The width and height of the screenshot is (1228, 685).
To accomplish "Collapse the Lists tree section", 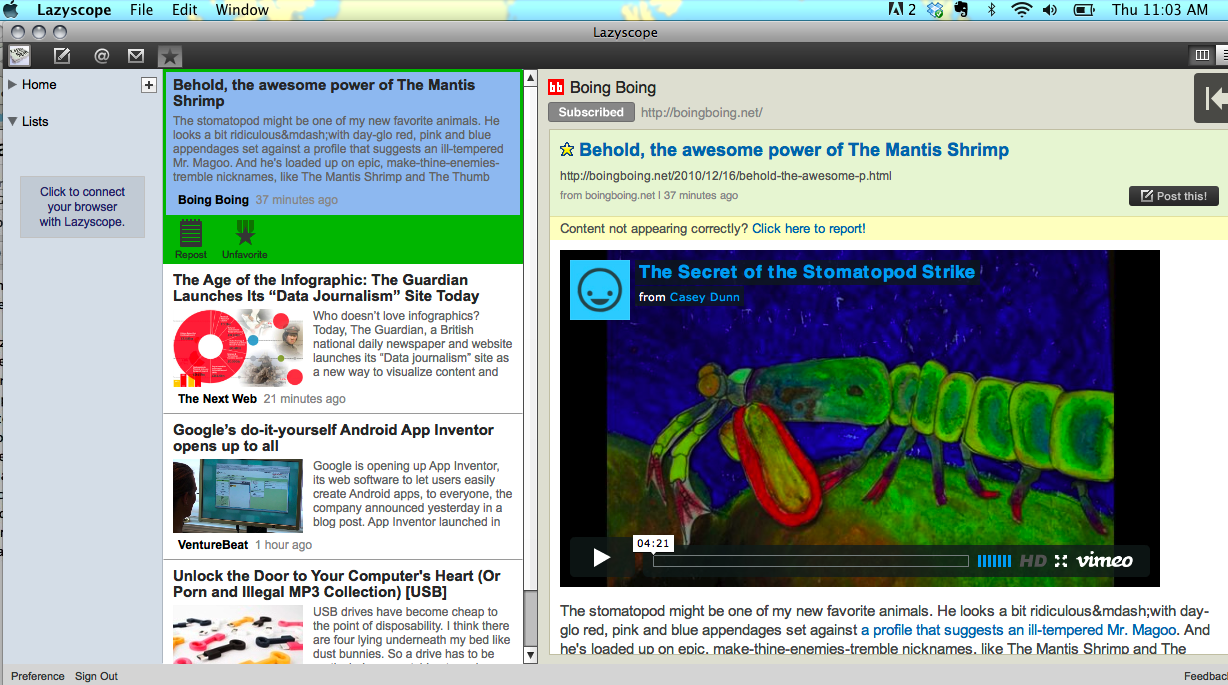I will coord(13,122).
